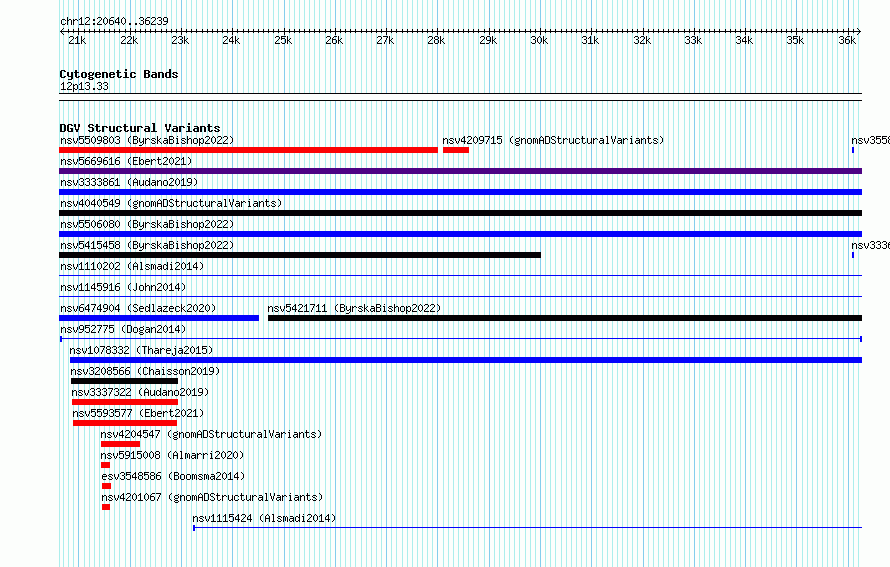Viewport: 890px width, 567px height.
Task: Select the blue nsv6474904 variant bar
Action: coord(159,318)
